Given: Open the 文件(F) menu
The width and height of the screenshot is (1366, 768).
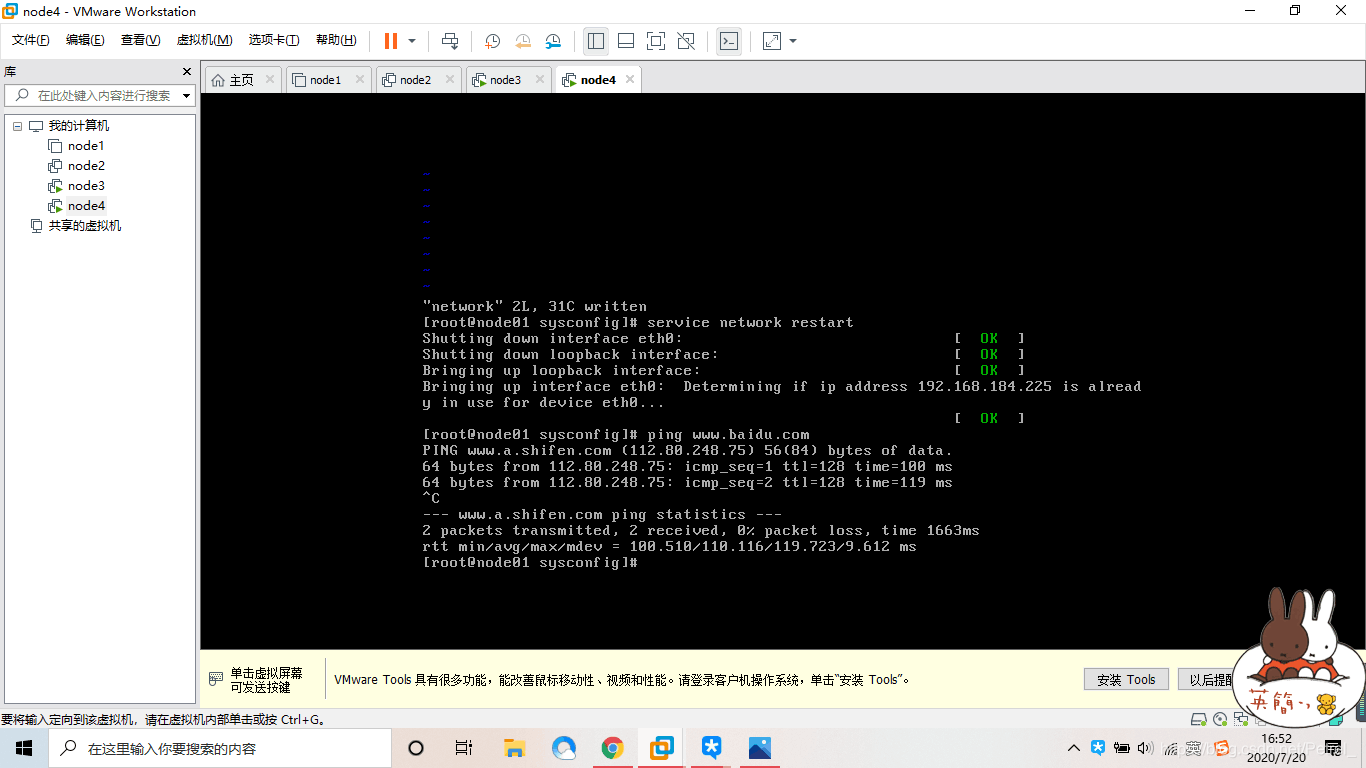Looking at the screenshot, I should (31, 40).
